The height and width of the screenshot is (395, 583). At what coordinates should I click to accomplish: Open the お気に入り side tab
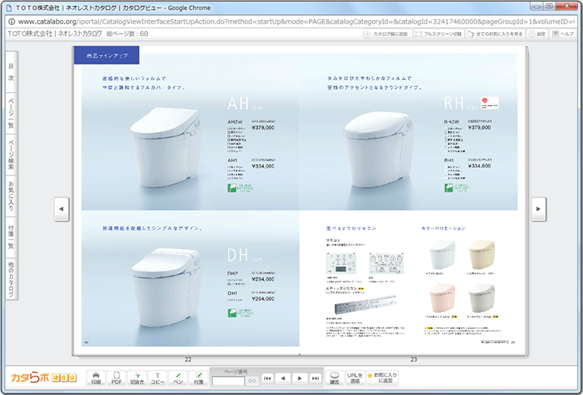(x=11, y=196)
